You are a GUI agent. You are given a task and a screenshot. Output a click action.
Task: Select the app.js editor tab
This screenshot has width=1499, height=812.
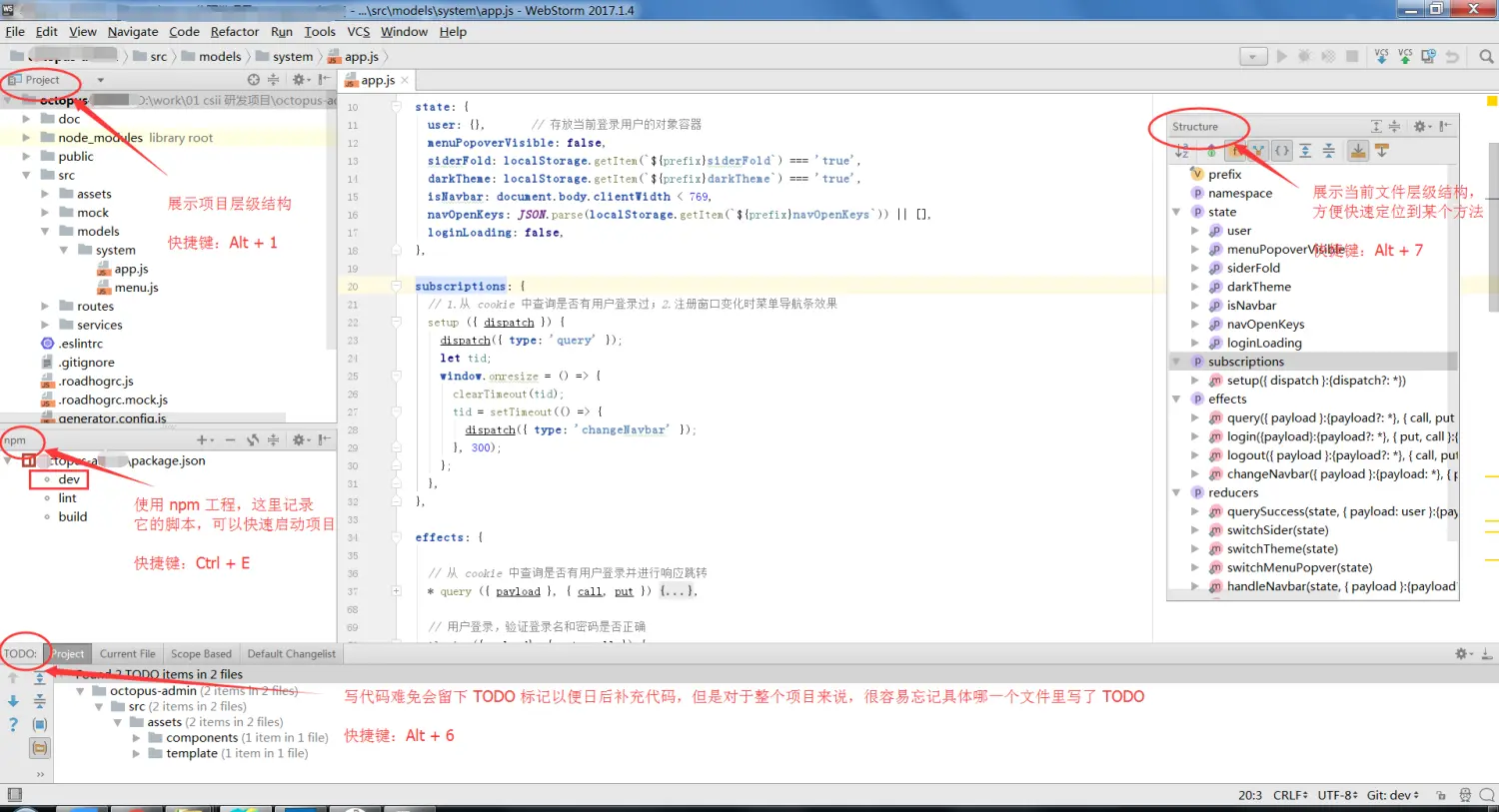pos(377,80)
